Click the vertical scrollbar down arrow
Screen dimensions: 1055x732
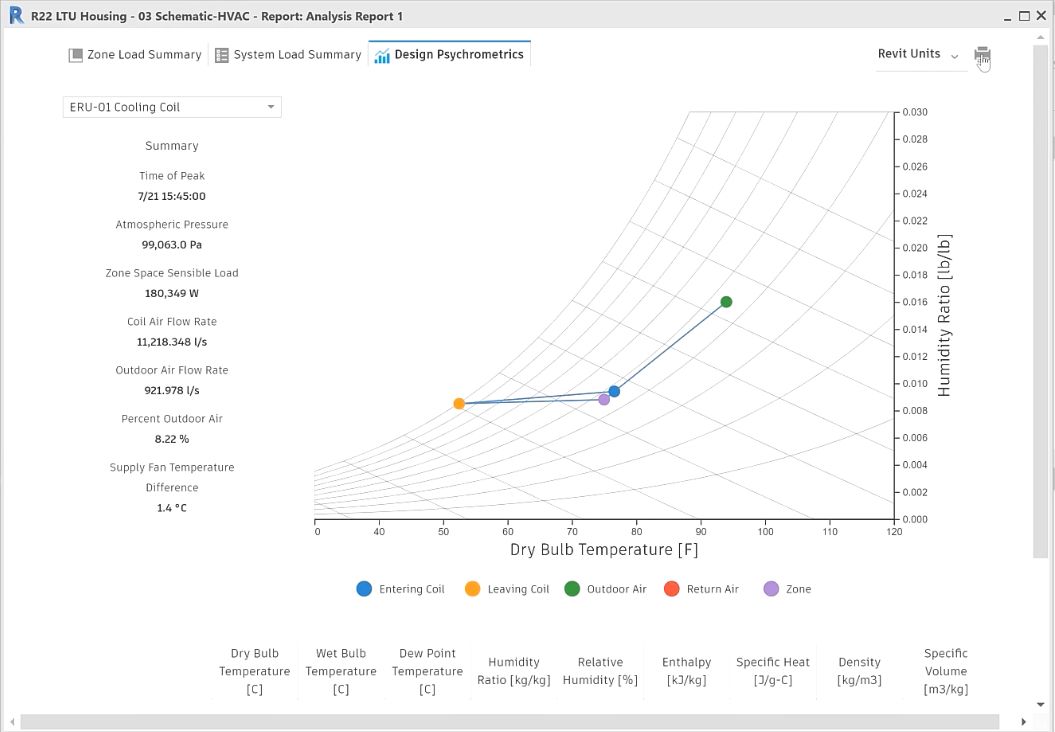(x=1041, y=704)
